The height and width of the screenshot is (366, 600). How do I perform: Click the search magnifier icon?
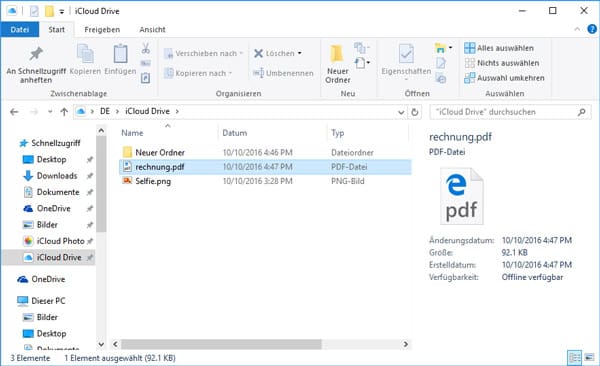(x=582, y=112)
